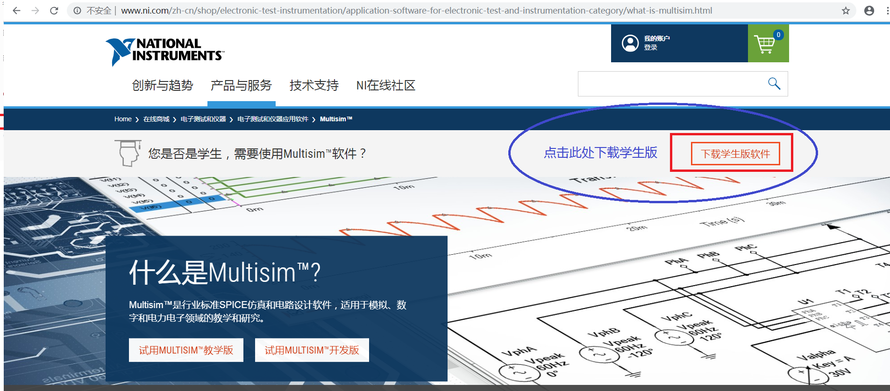Screen dimensions: 890x391
Task: Click the Multisim breadcrumb item
Action: pos(336,119)
